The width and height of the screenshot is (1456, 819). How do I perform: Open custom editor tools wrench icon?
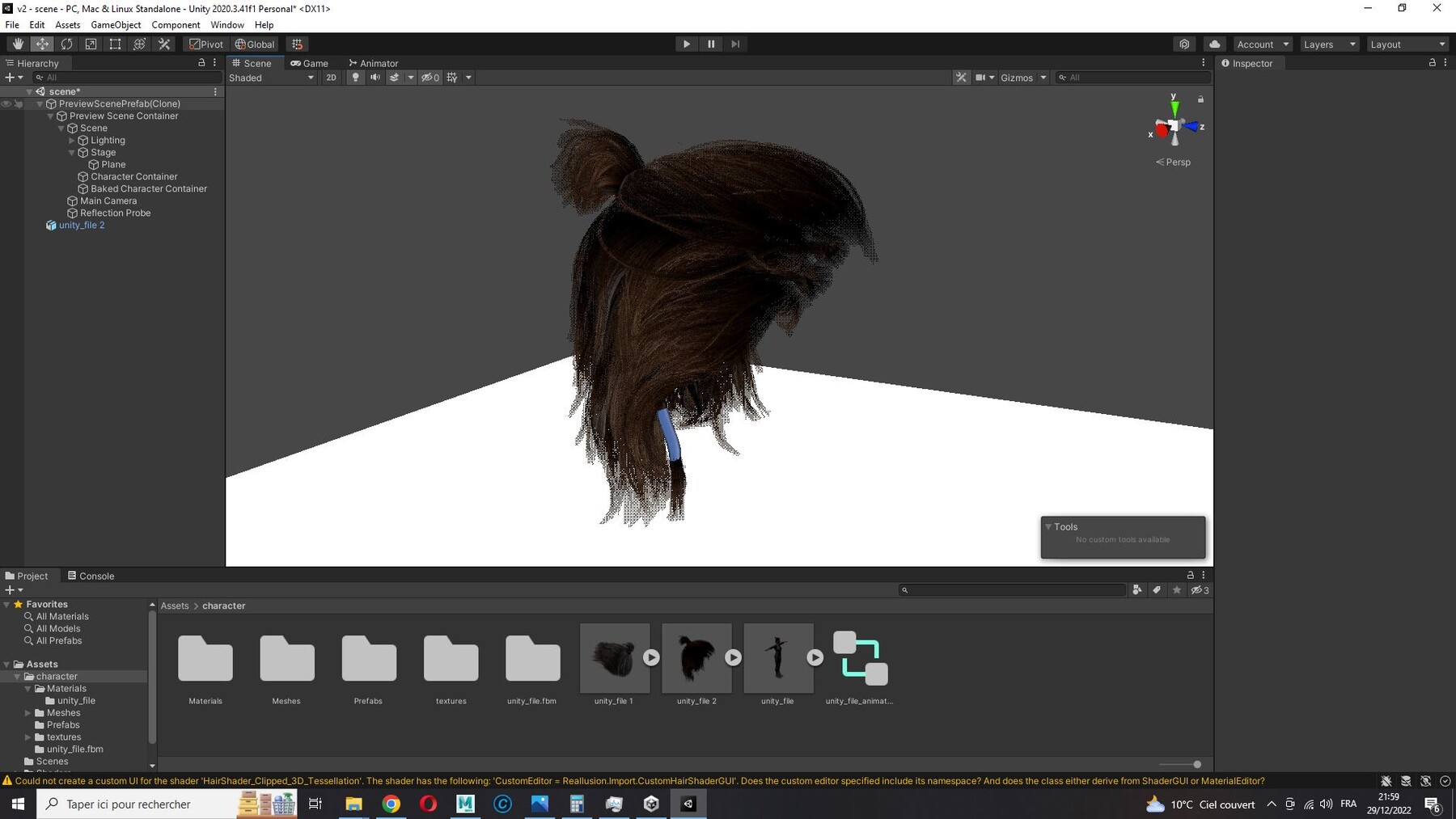click(x=164, y=44)
